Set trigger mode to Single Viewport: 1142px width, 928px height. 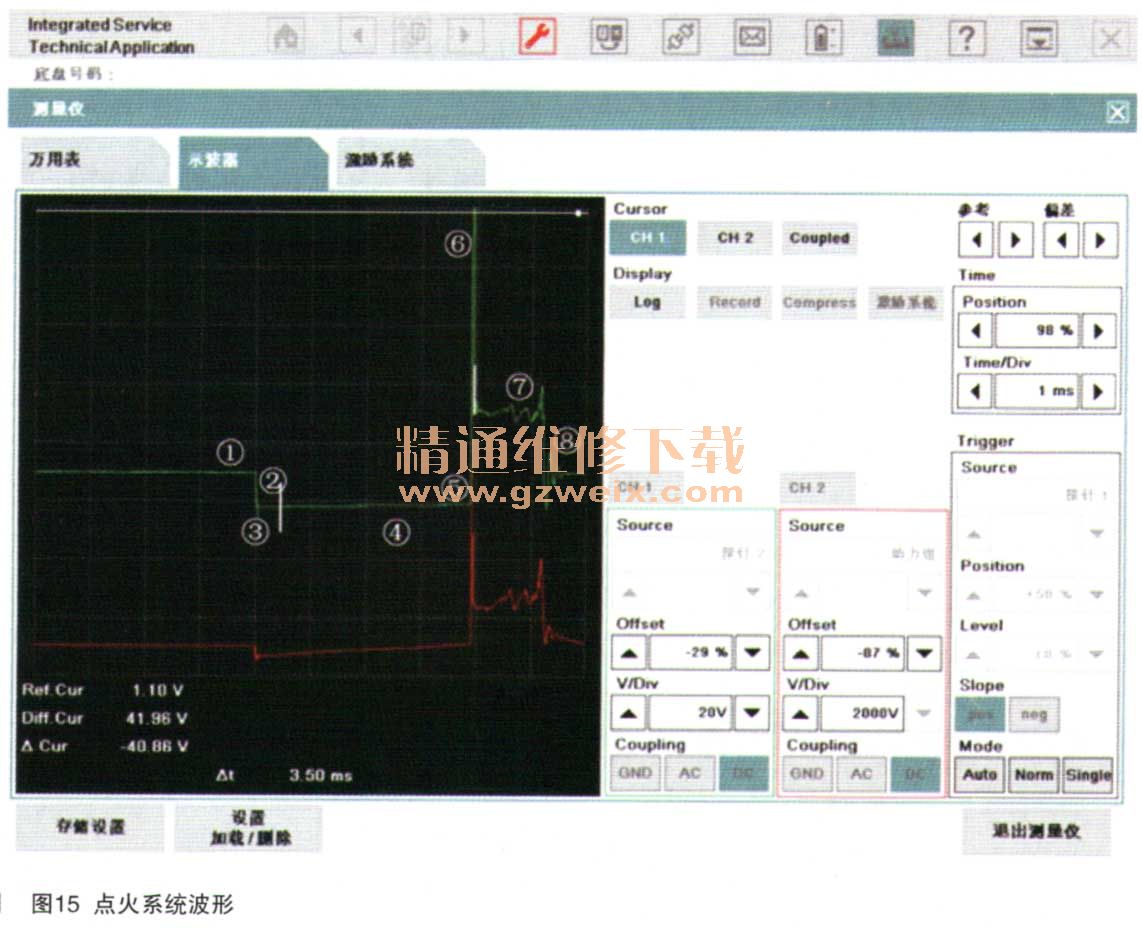pyautogui.click(x=1088, y=775)
